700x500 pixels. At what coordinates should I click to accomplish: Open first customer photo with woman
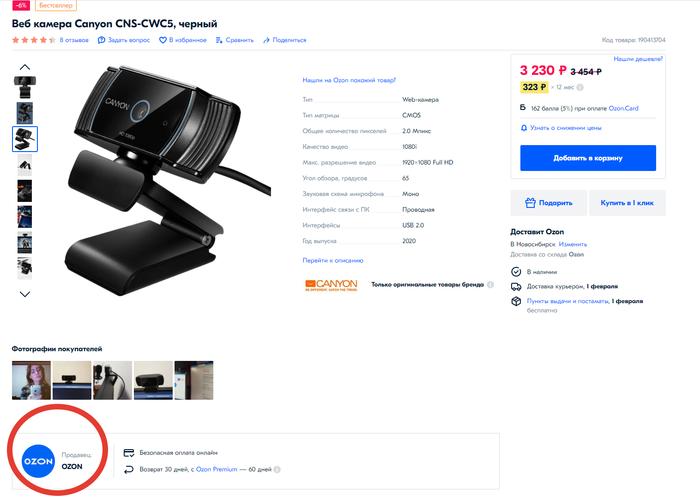pos(30,380)
